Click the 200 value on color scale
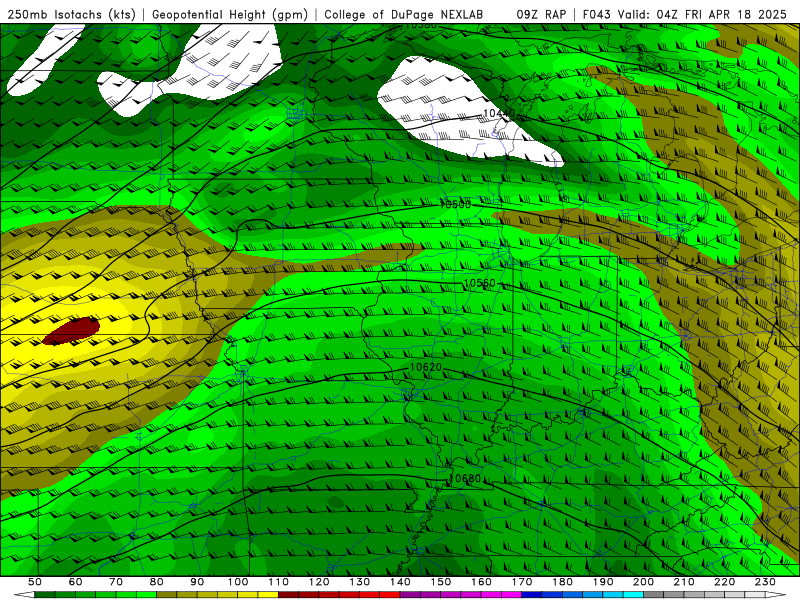This screenshot has height=600, width=800. point(643,582)
